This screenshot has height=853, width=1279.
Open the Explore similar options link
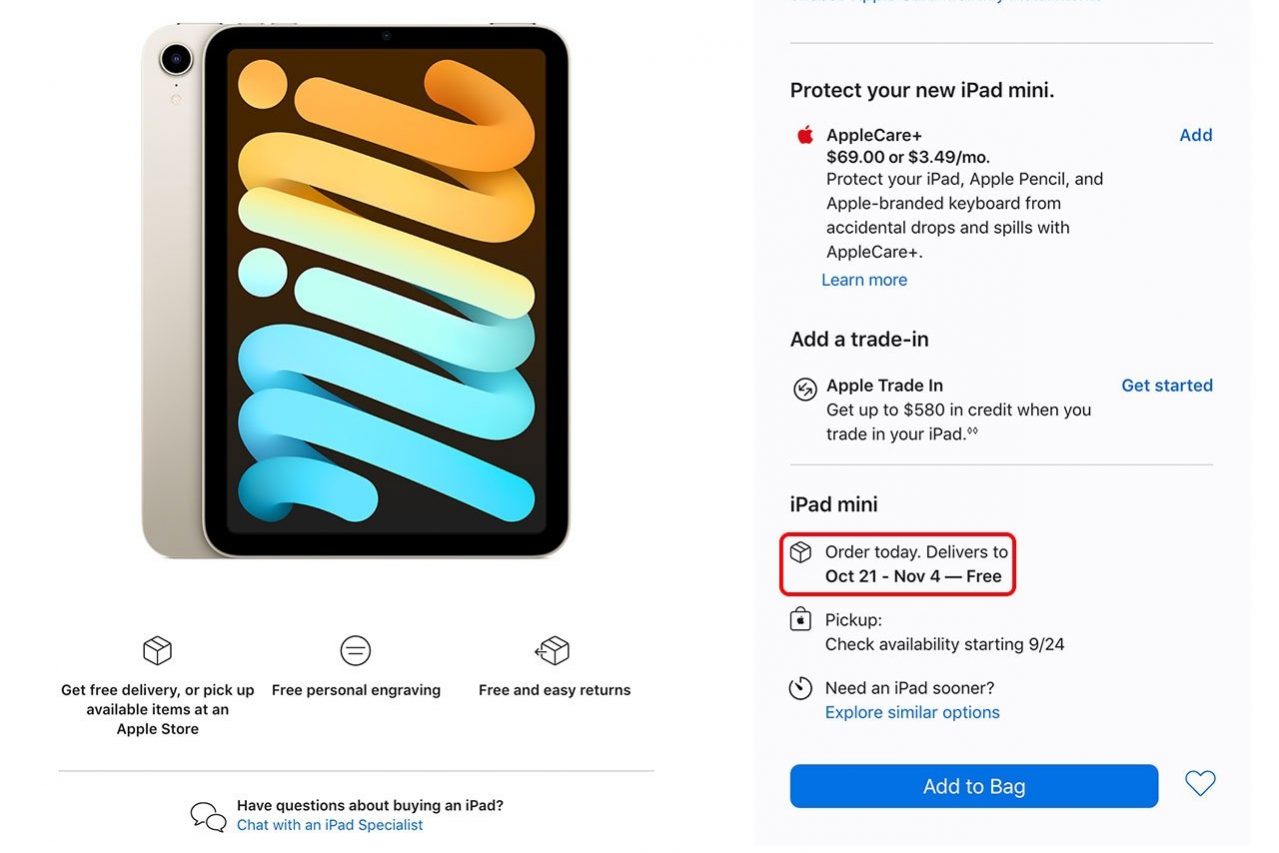912,712
